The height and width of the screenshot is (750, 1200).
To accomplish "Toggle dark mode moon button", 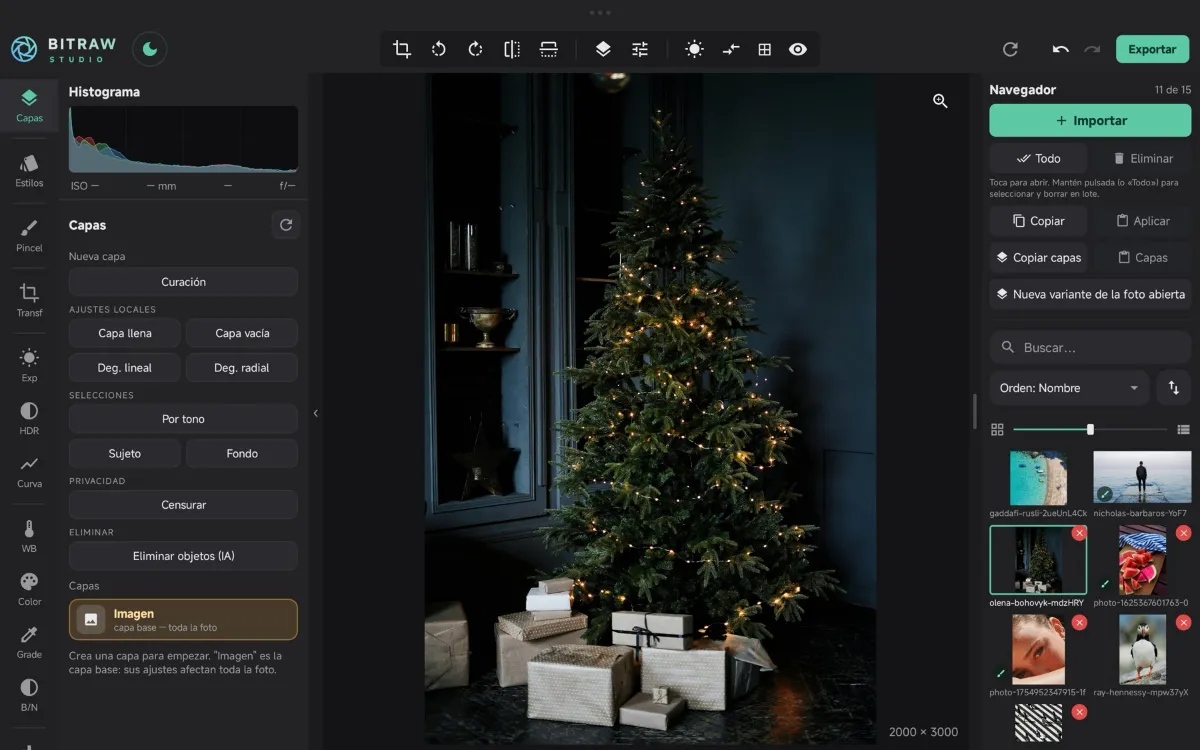I will pos(150,49).
